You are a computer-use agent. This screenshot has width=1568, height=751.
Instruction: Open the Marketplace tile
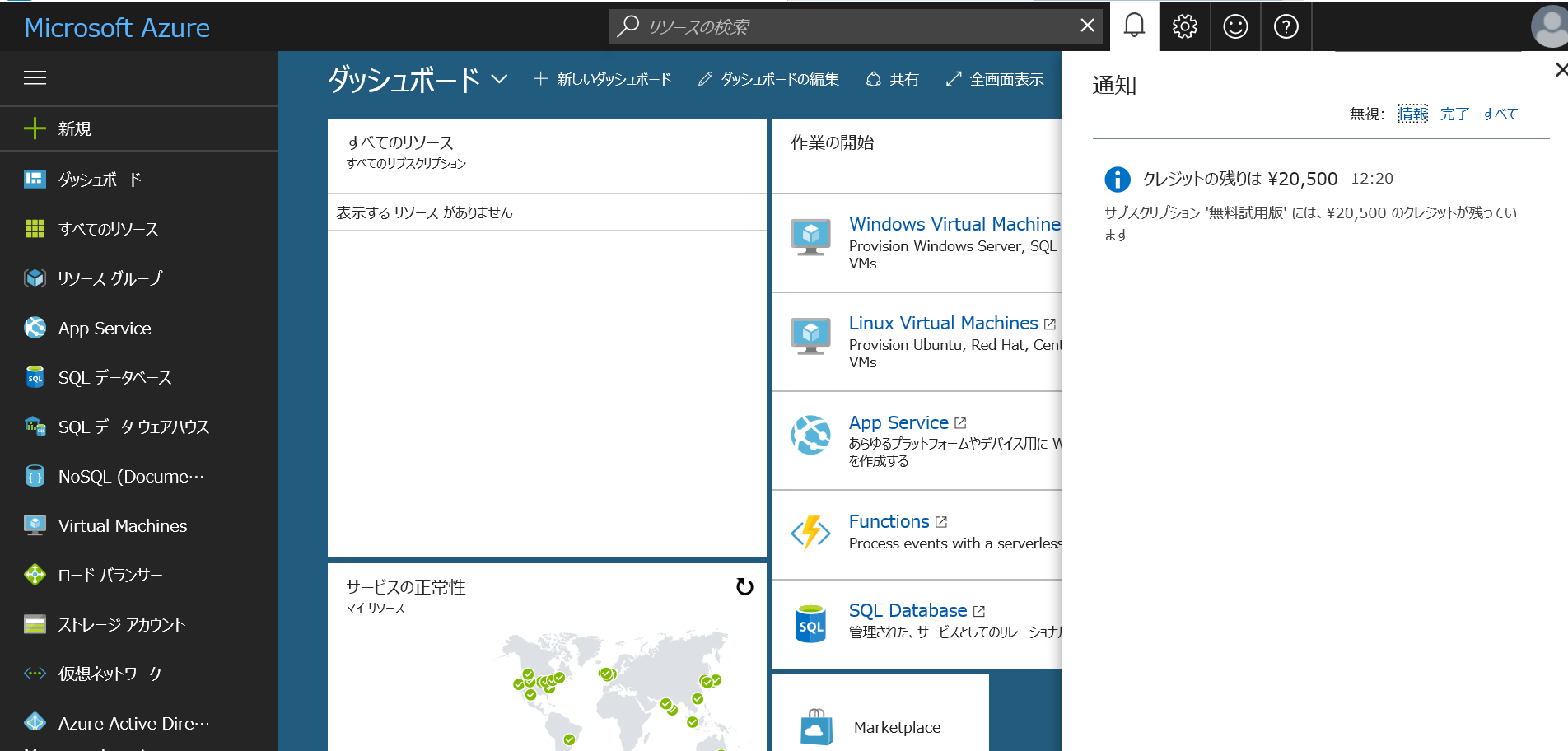coord(881,713)
